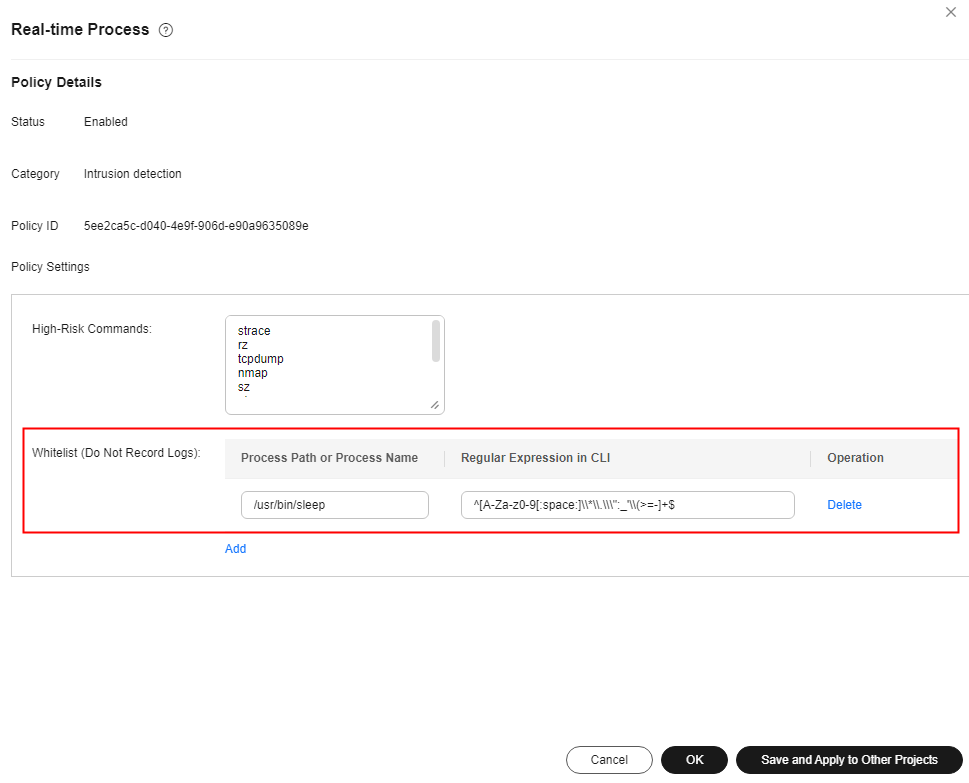Click the strace command line
The width and height of the screenshot is (969, 783).
[254, 331]
